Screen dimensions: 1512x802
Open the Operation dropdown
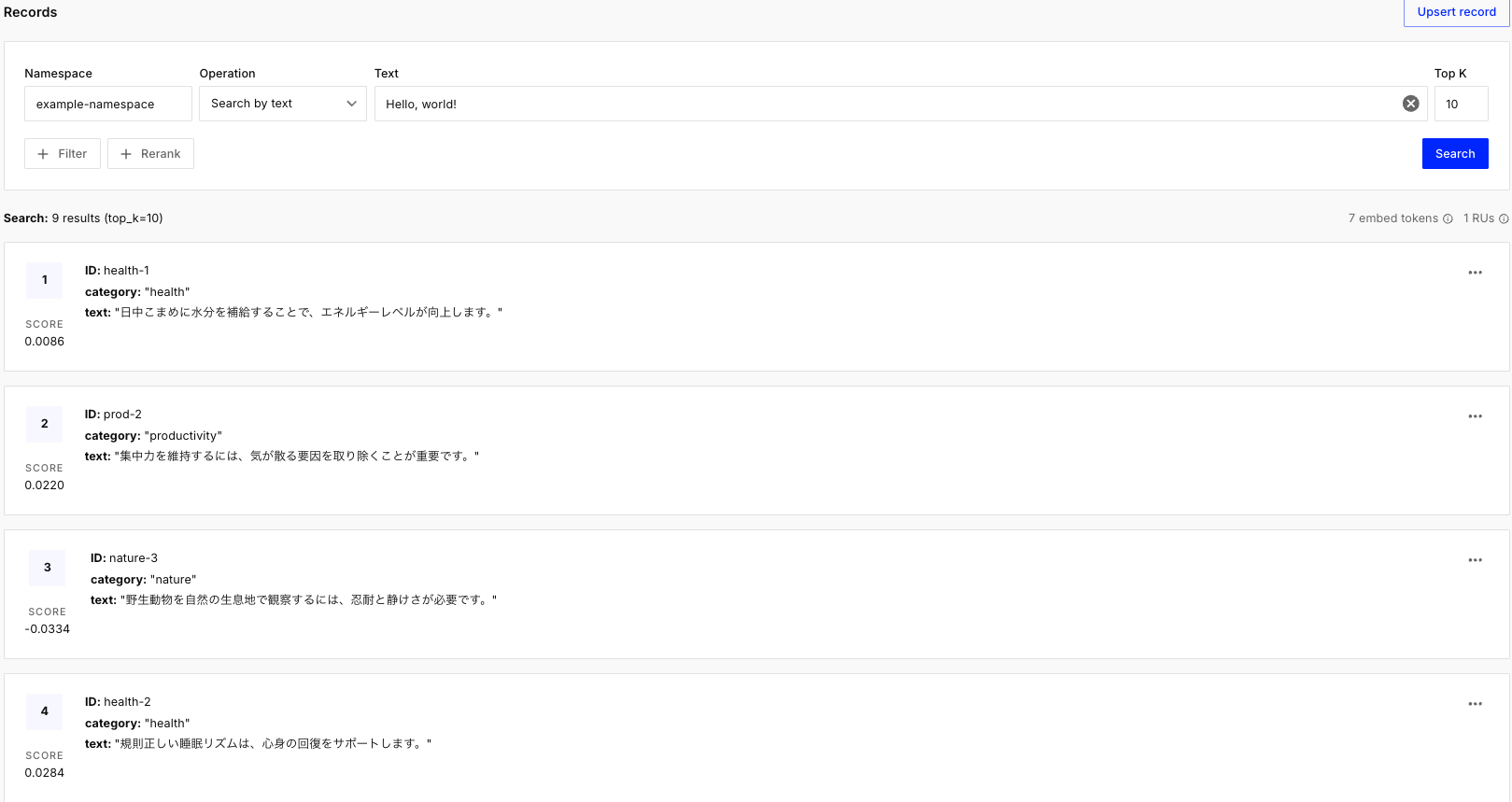[282, 104]
